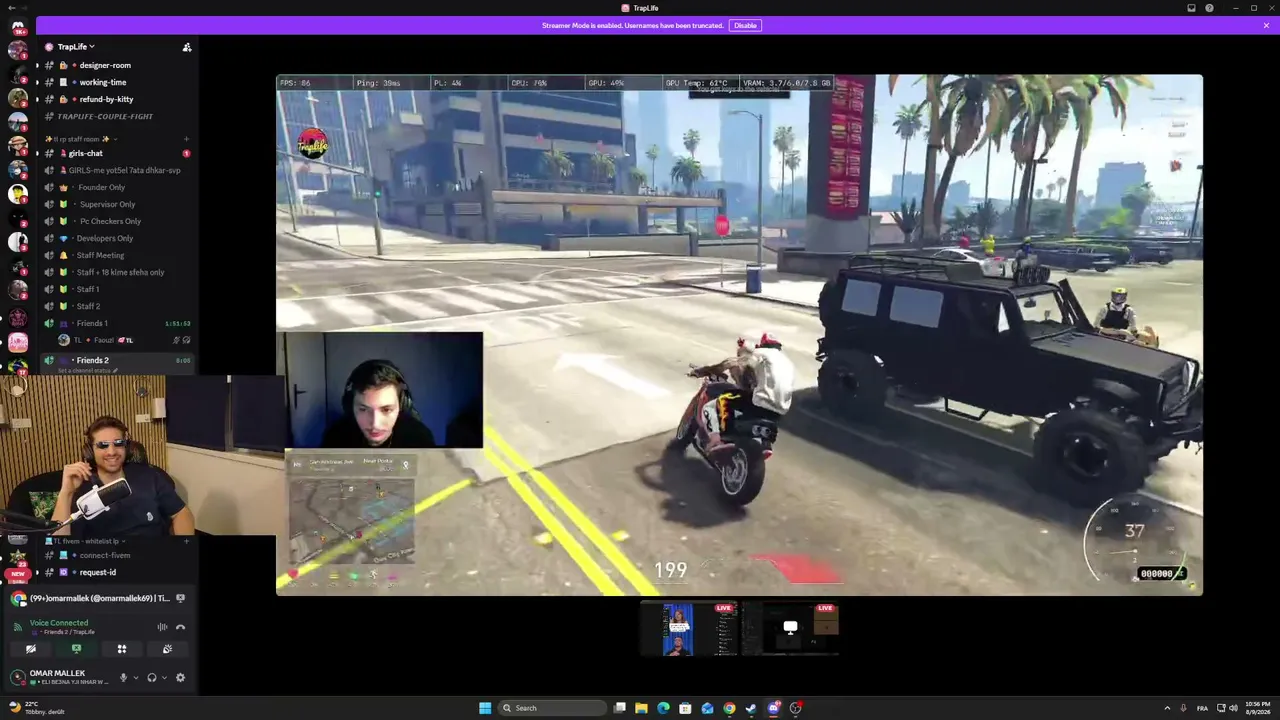Open Discord help icon in title bar
Image resolution: width=1280 pixels, height=720 pixels.
point(1209,8)
